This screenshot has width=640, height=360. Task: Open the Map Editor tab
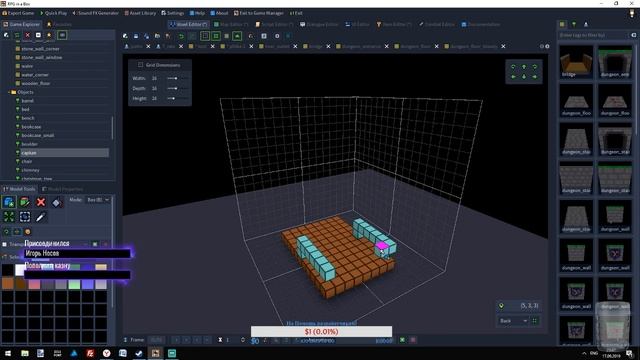click(x=231, y=24)
